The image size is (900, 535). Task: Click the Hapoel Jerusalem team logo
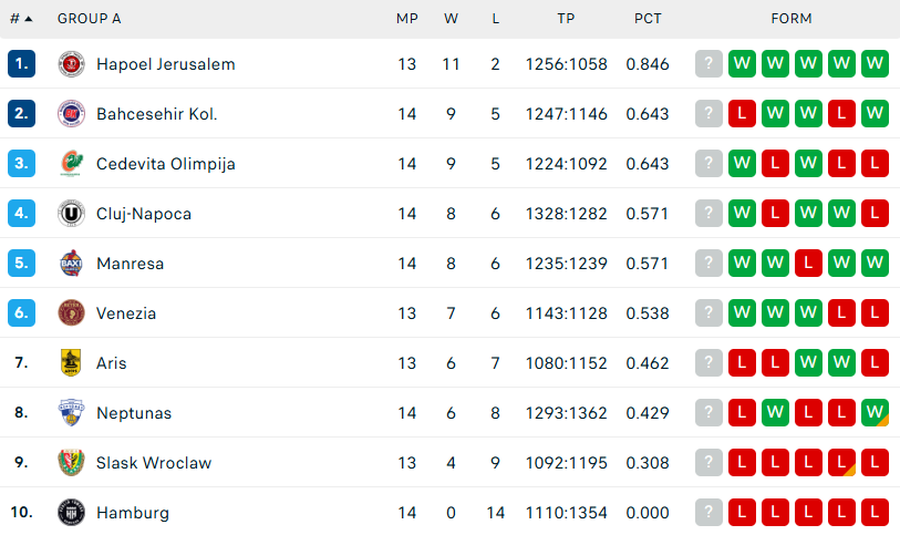tap(71, 64)
